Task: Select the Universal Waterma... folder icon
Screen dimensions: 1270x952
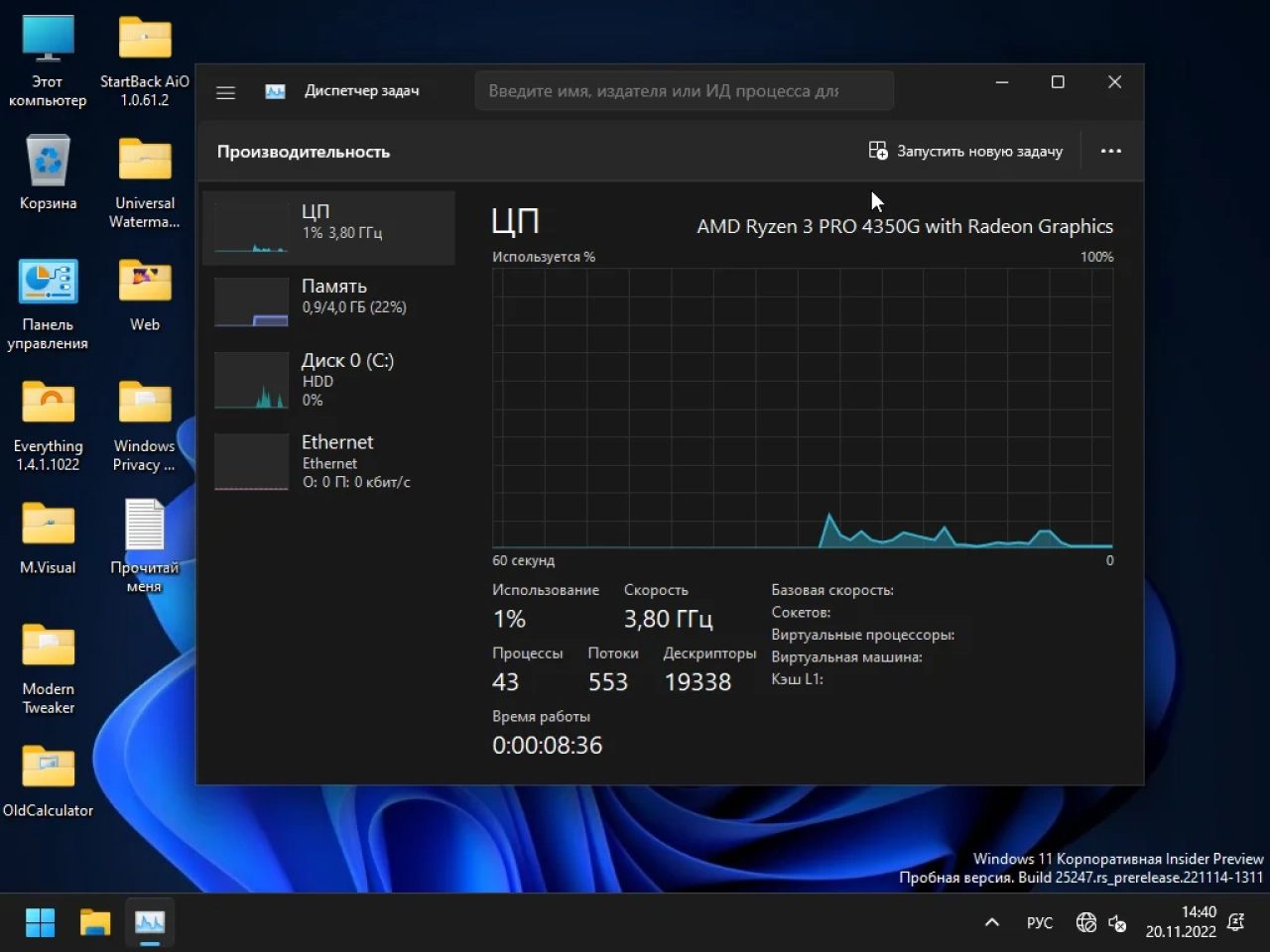Action: tap(145, 182)
